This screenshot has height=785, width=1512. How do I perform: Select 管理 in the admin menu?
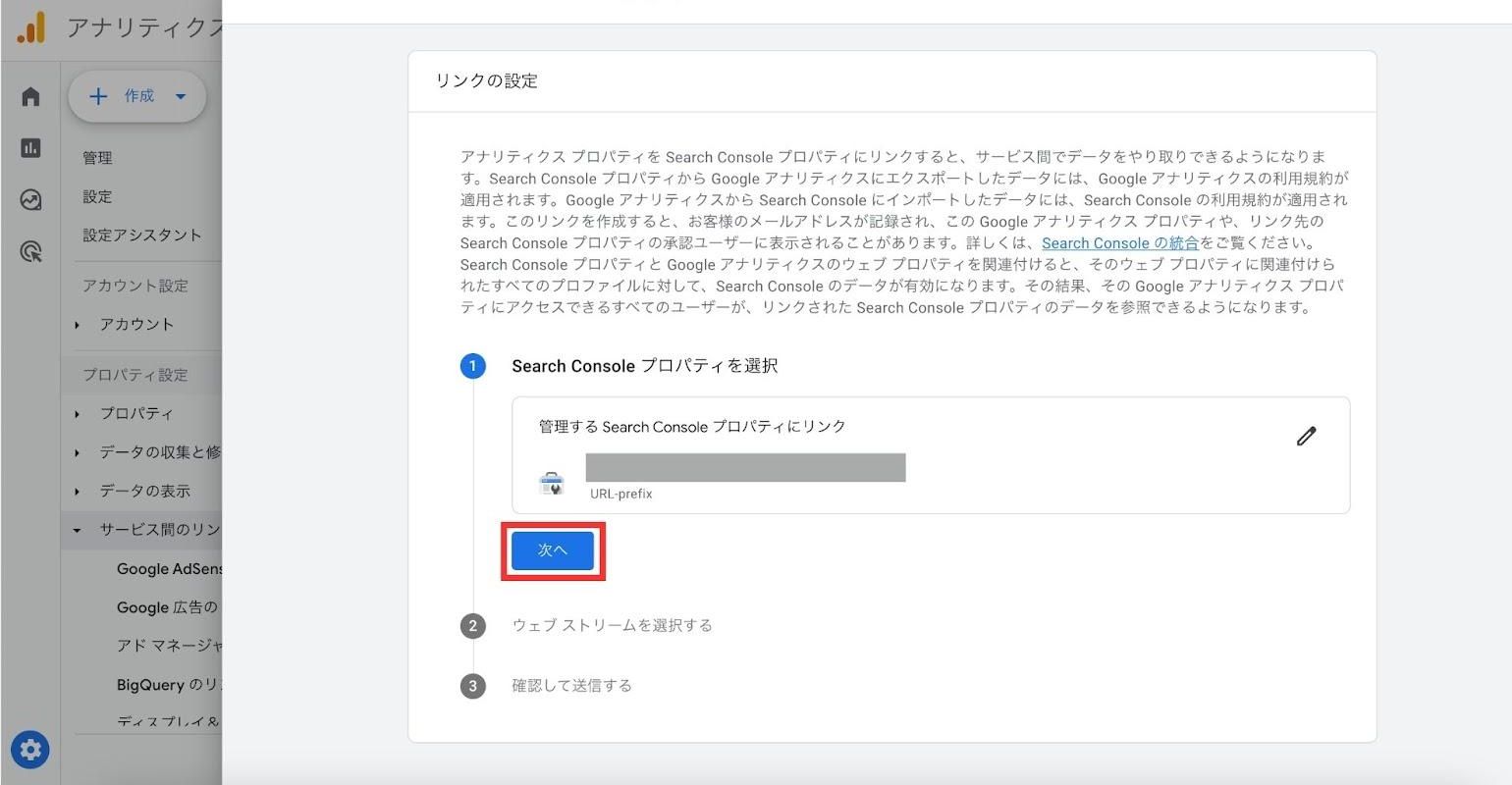(x=97, y=158)
